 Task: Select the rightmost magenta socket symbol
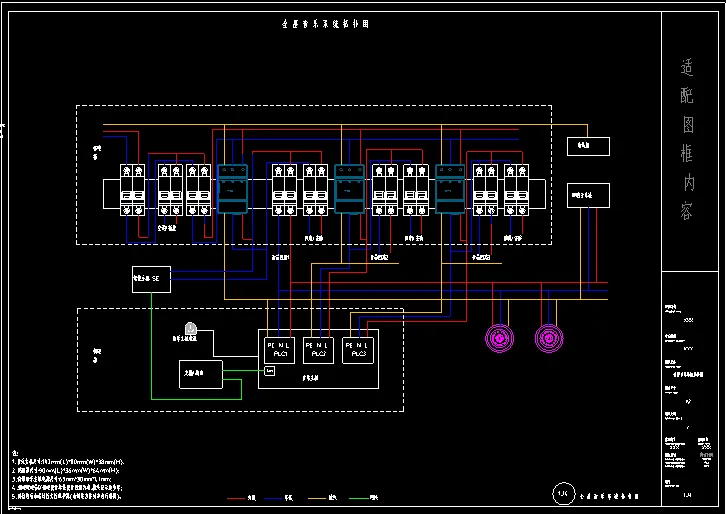click(549, 338)
